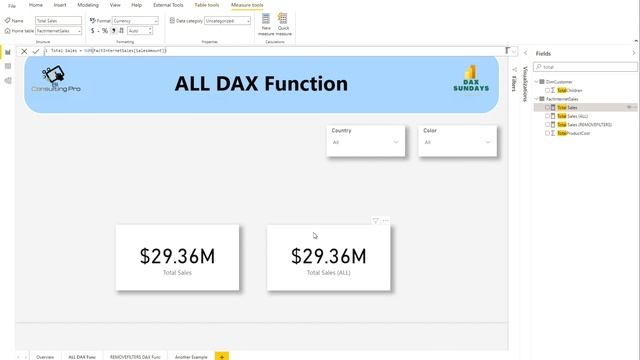Toggle thousands separator comma format
Image resolution: width=640 pixels, height=360 pixels.
(x=113, y=31)
